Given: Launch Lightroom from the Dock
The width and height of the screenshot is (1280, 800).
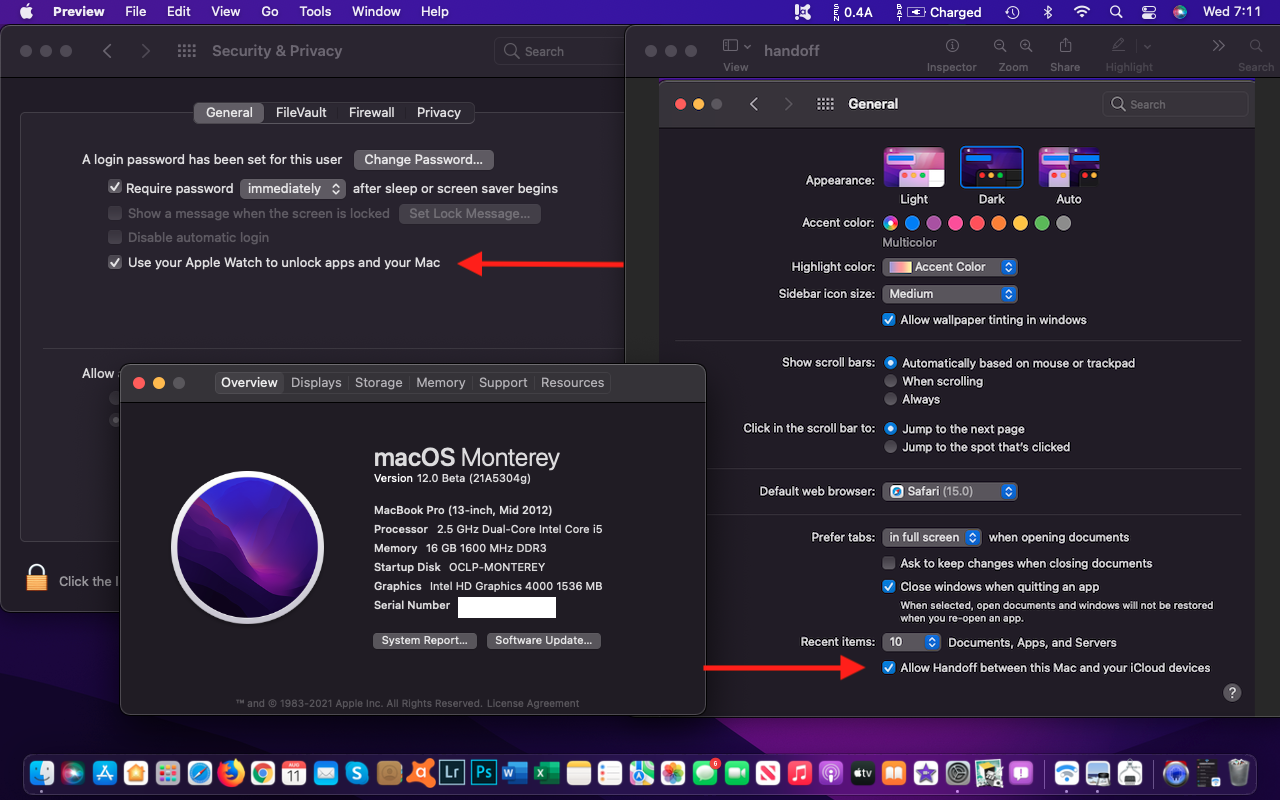Looking at the screenshot, I should point(452,773).
